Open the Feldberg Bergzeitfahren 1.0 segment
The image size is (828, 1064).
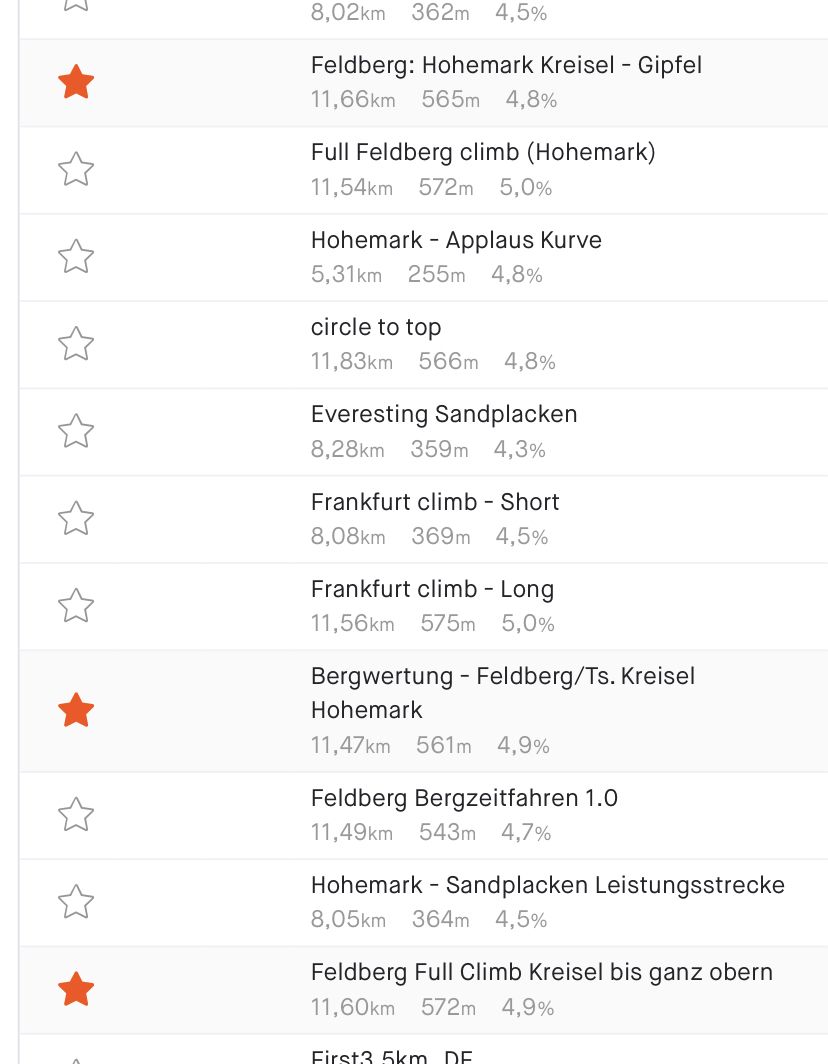coord(464,798)
